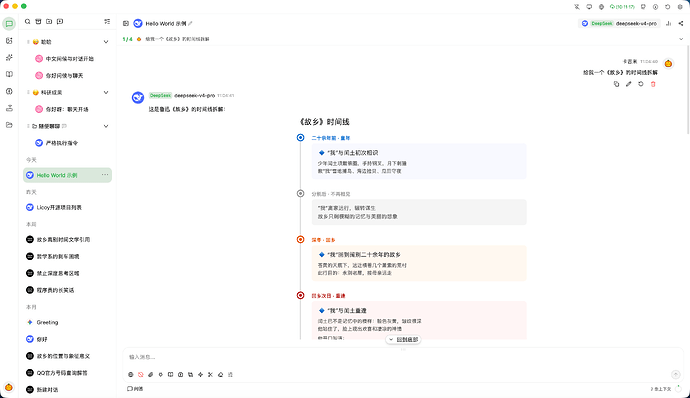Delete the user message with the red trash icon
The image size is (690, 398).
653,84
